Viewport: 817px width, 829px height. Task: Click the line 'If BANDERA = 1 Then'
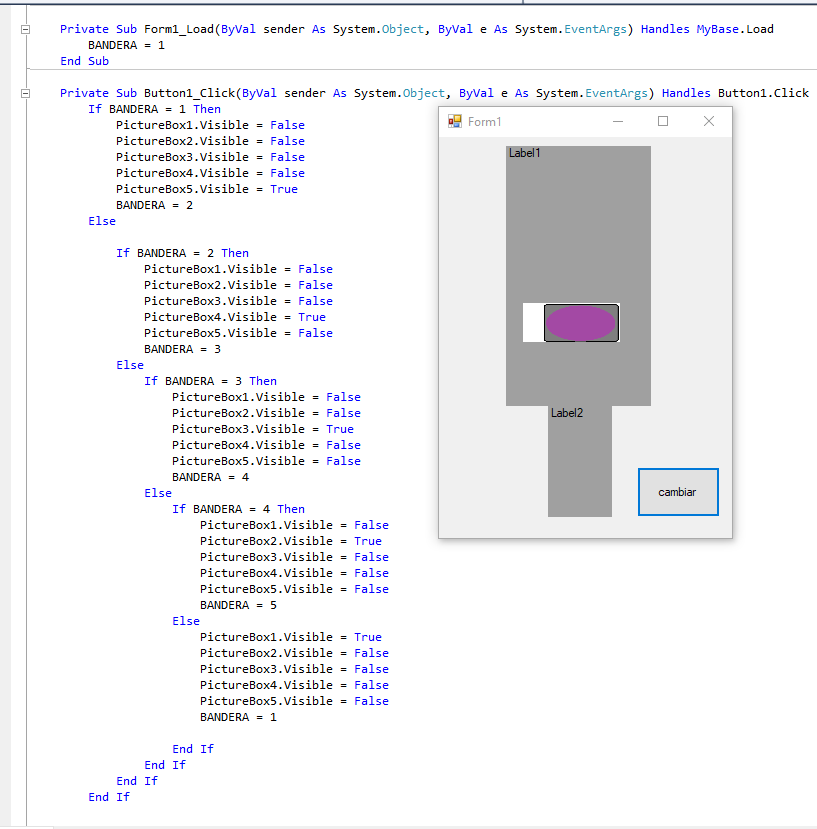pos(154,109)
